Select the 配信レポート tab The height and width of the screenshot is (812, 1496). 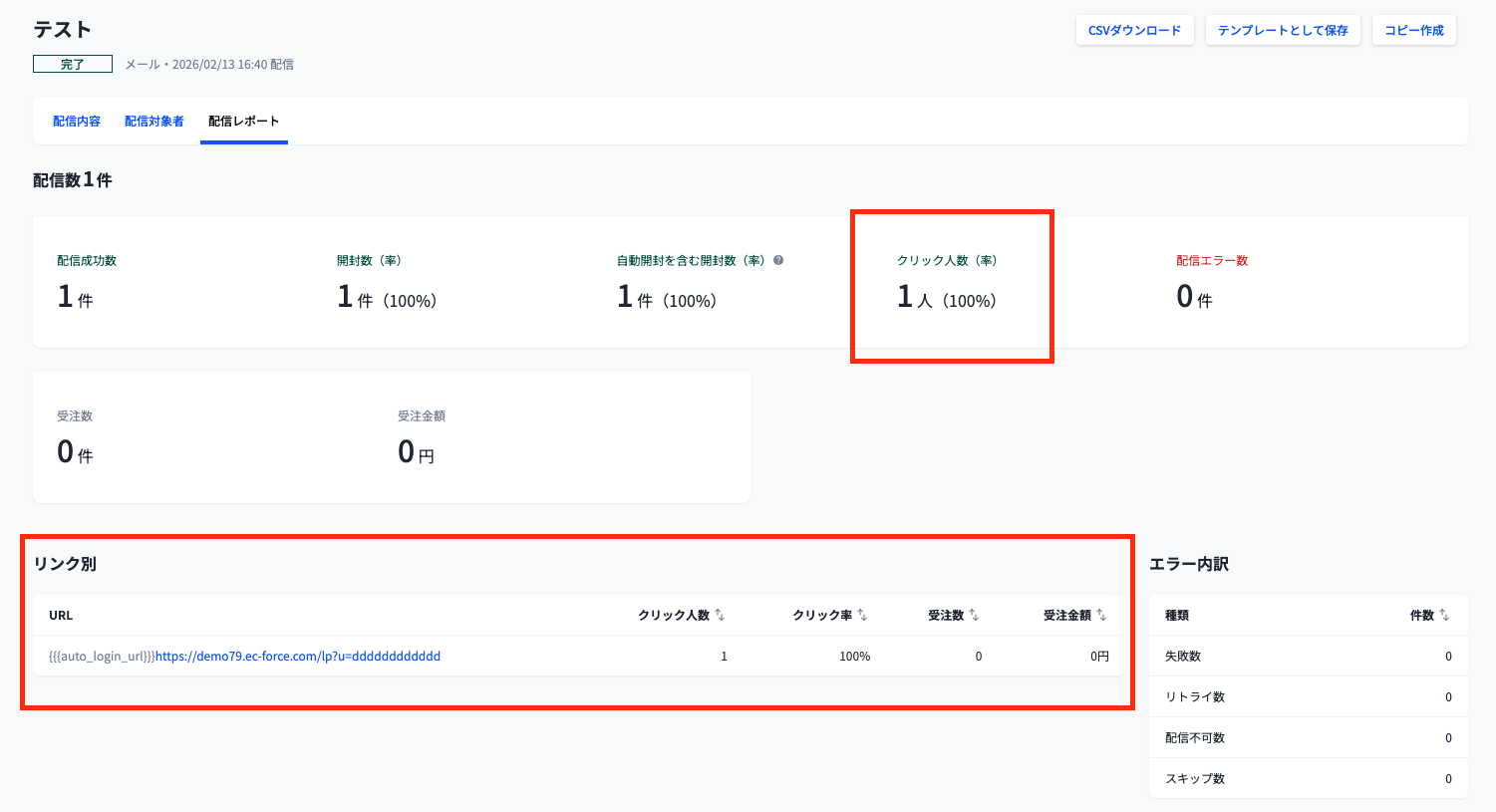[243, 121]
